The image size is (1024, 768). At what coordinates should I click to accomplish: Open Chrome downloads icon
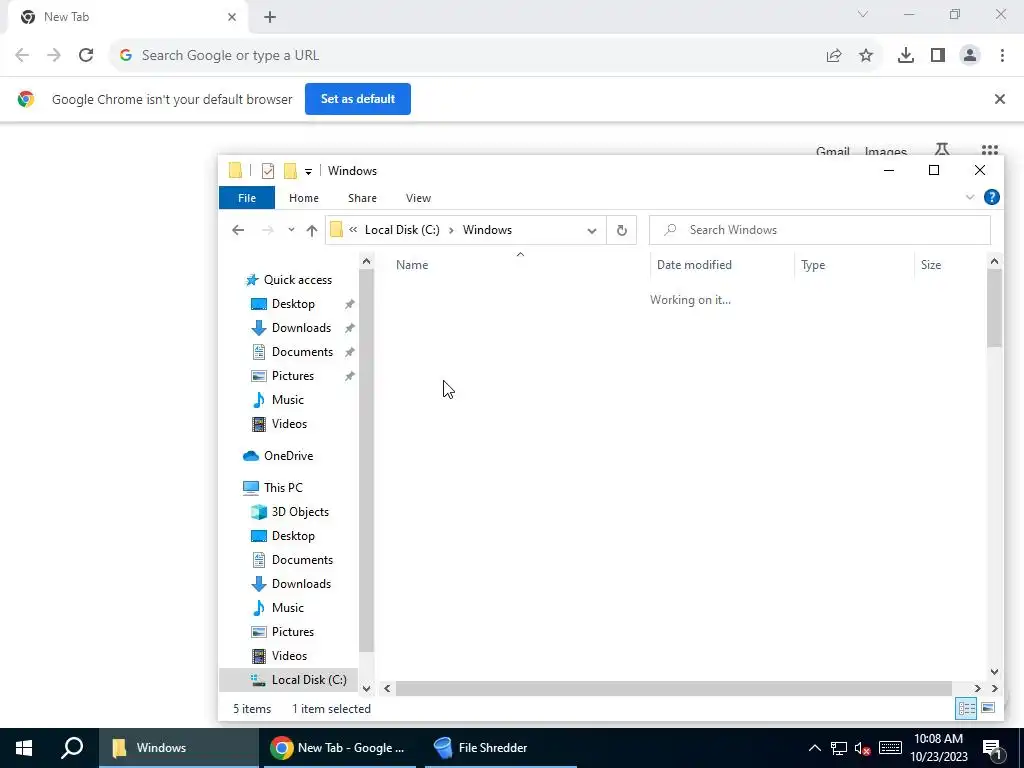click(x=906, y=56)
